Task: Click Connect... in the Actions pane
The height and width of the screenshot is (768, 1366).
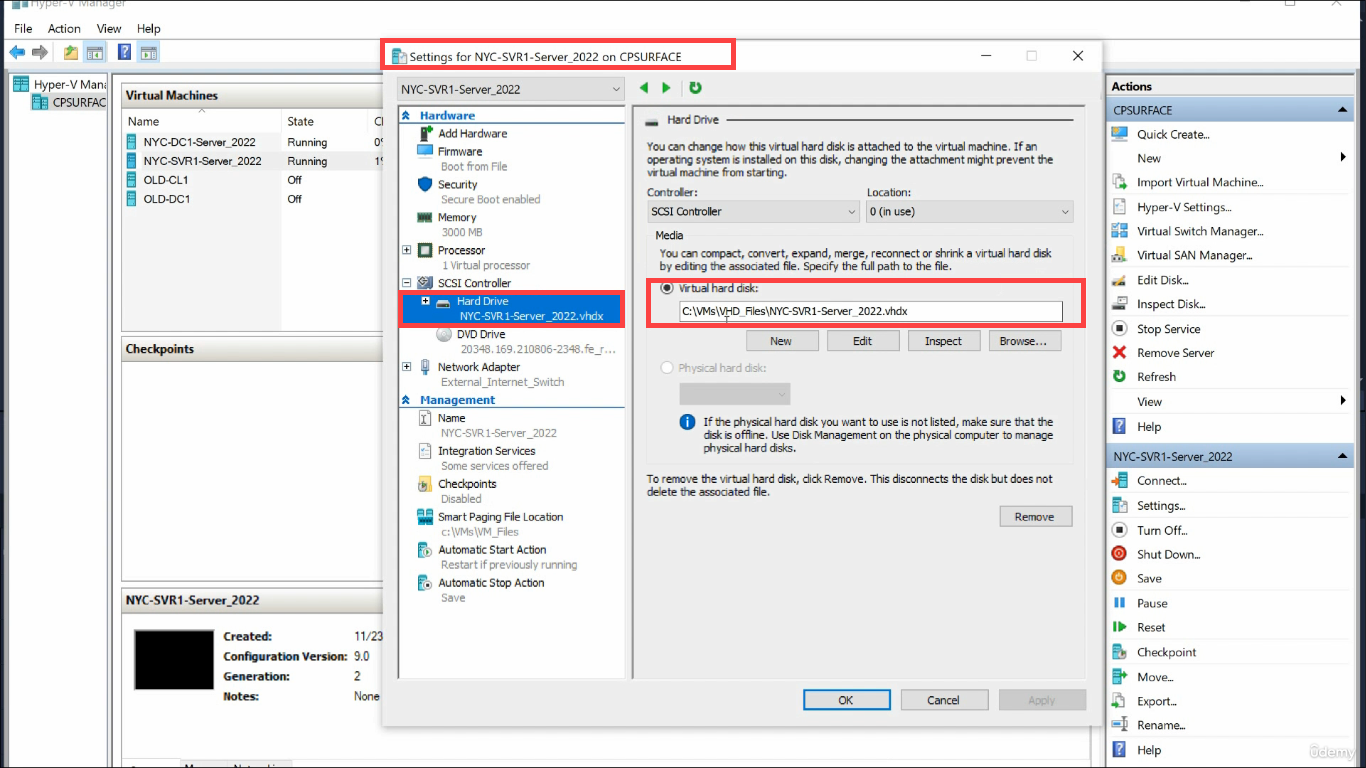Action: click(1161, 481)
